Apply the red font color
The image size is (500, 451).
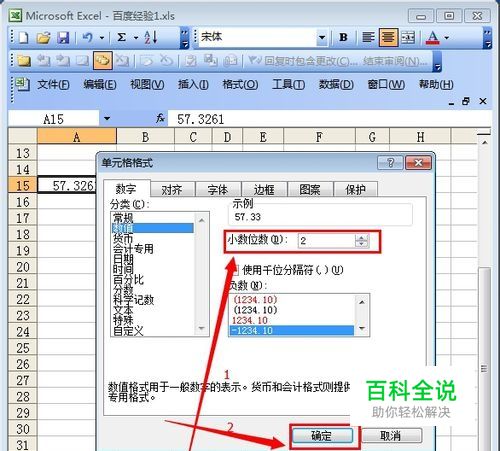[433, 37]
